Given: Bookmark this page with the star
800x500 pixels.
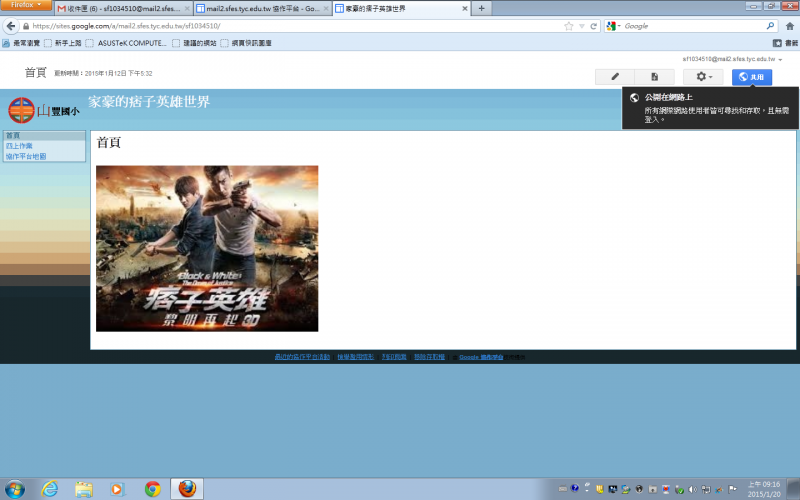Looking at the screenshot, I should [569, 26].
